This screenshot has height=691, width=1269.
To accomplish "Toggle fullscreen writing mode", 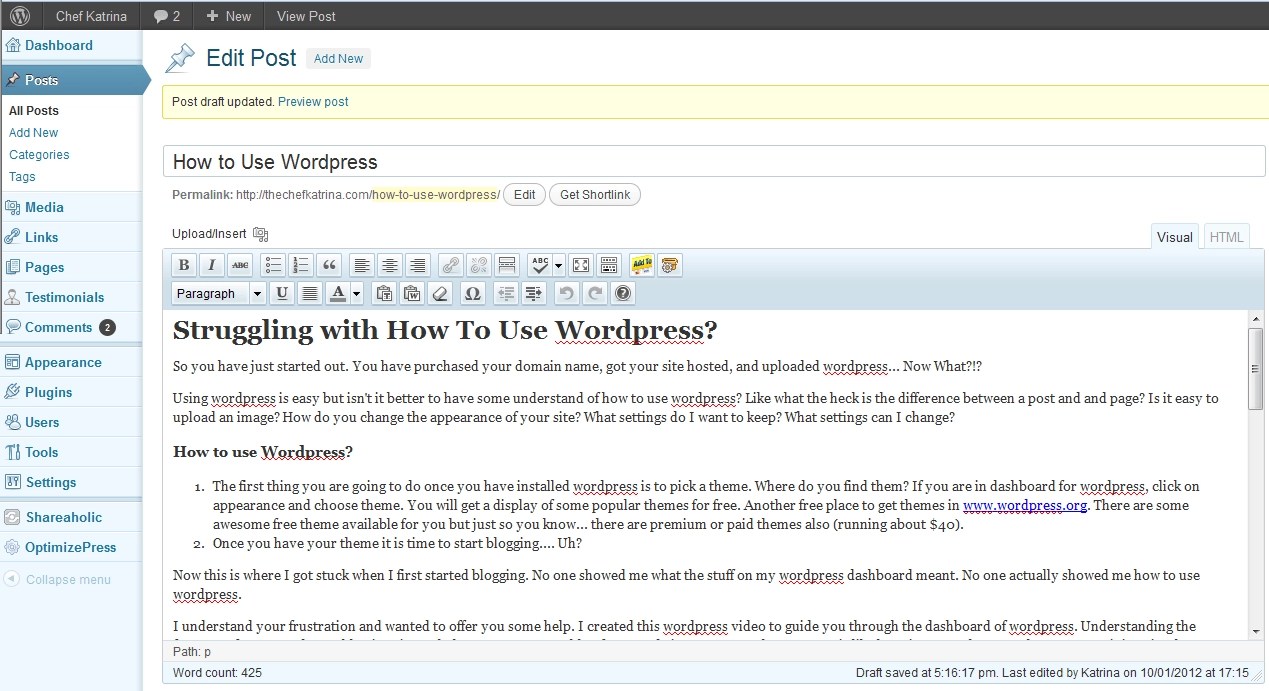I will 581,265.
